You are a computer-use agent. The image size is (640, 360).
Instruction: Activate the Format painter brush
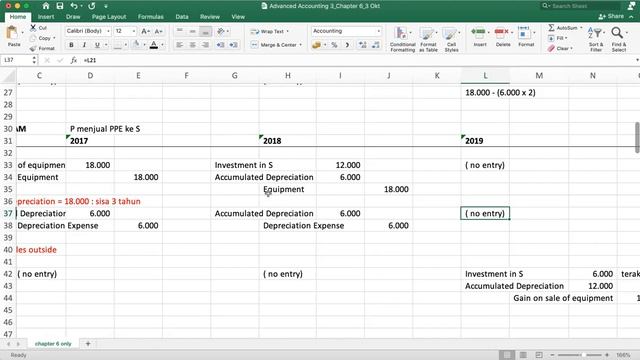(42, 48)
